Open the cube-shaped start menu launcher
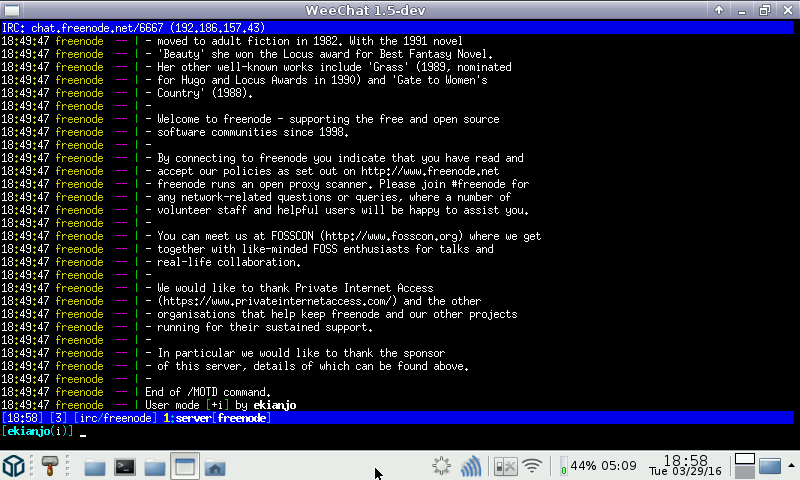The height and width of the screenshot is (480, 800). pyautogui.click(x=14, y=466)
